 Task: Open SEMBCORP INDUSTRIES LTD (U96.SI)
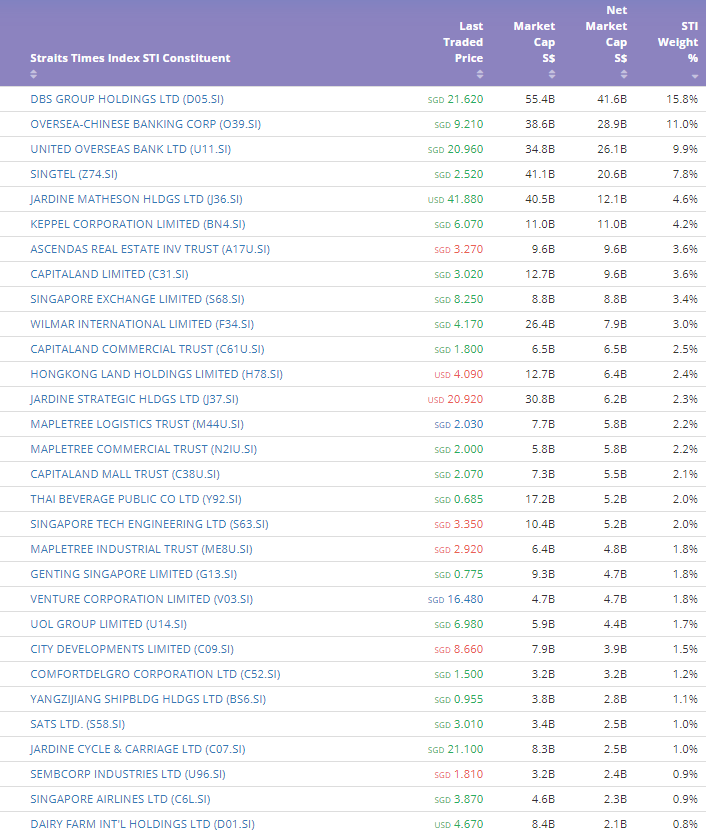point(128,775)
